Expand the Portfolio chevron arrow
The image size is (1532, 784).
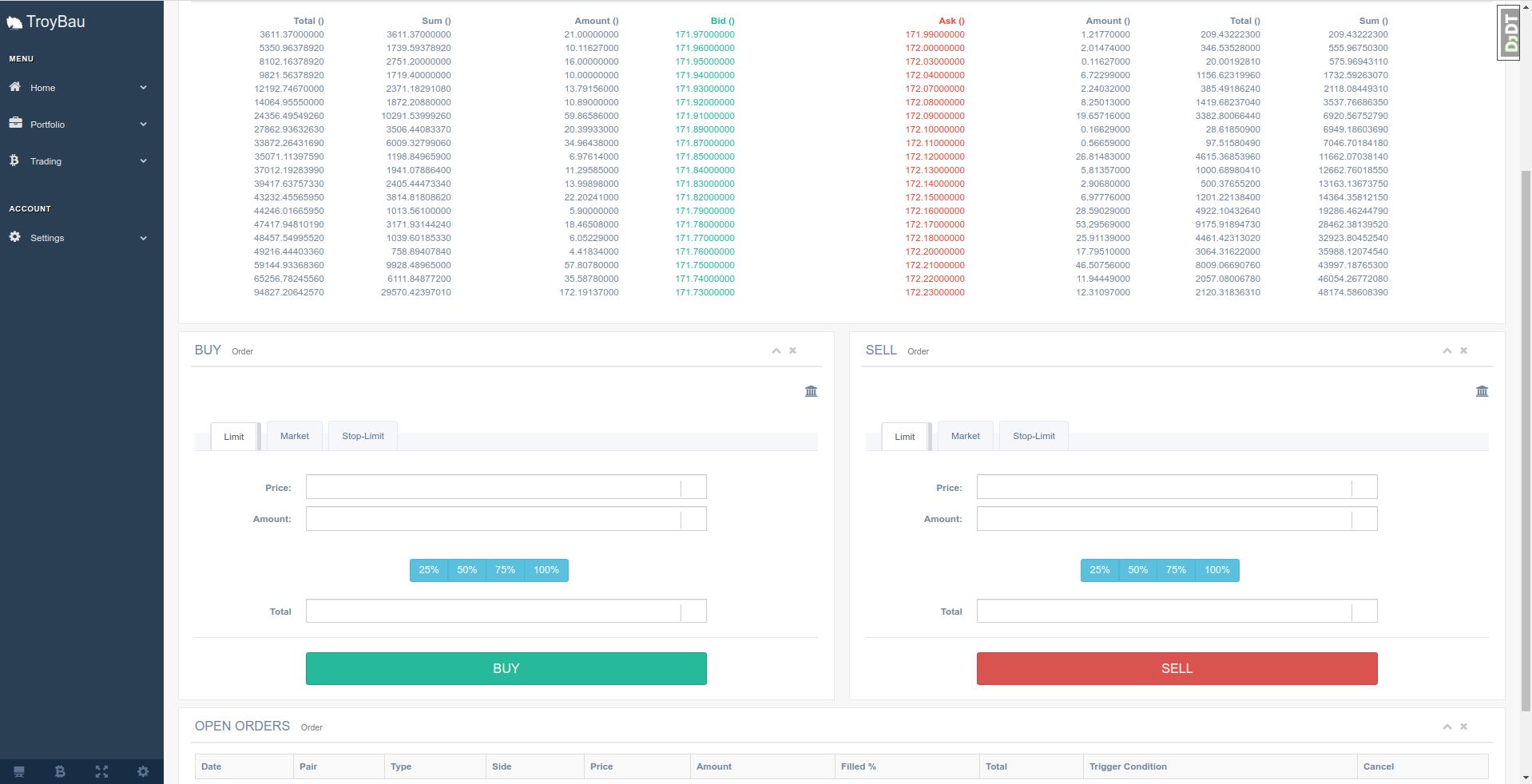point(144,125)
